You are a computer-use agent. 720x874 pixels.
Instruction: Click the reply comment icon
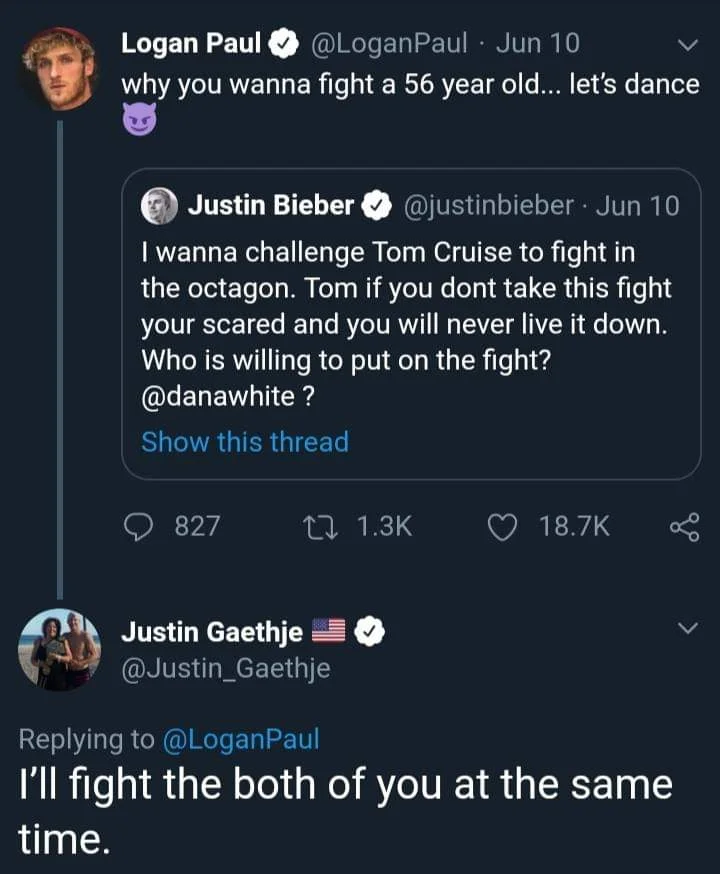(x=139, y=526)
